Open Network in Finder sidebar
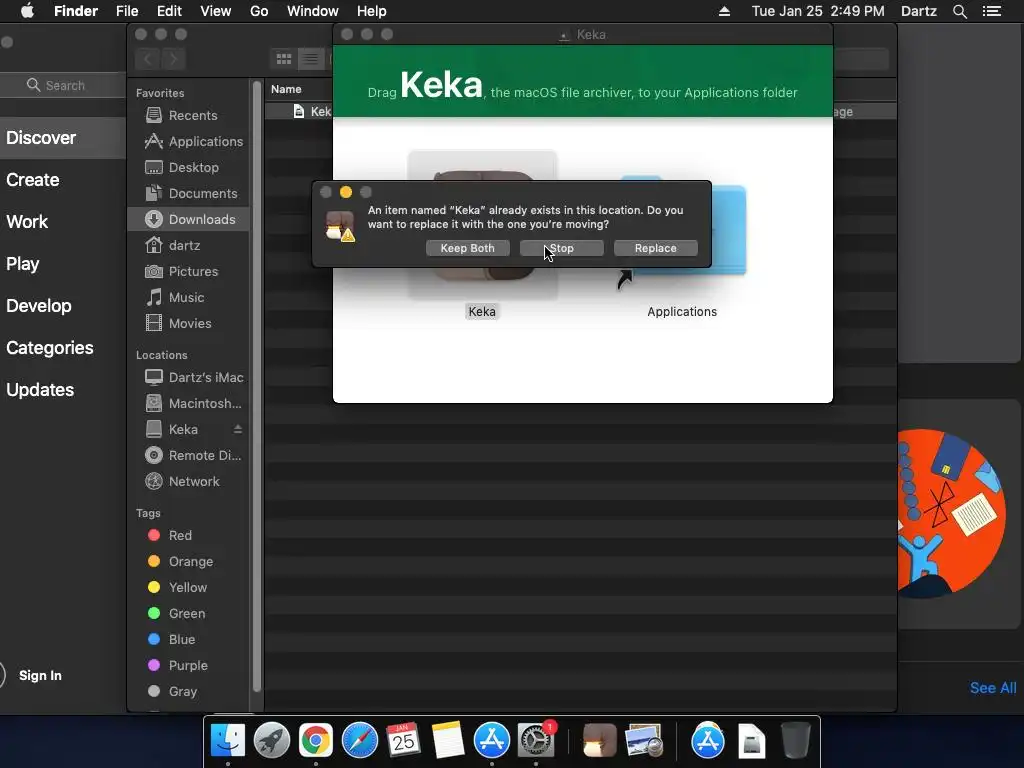Screen dimensions: 1024x768 182,481
